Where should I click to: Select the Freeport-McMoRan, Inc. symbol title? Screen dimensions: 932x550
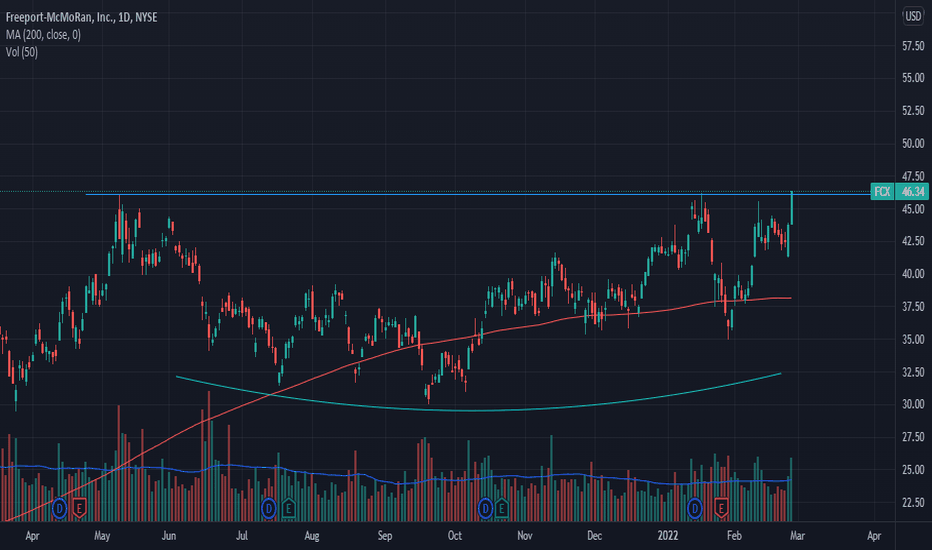click(81, 17)
